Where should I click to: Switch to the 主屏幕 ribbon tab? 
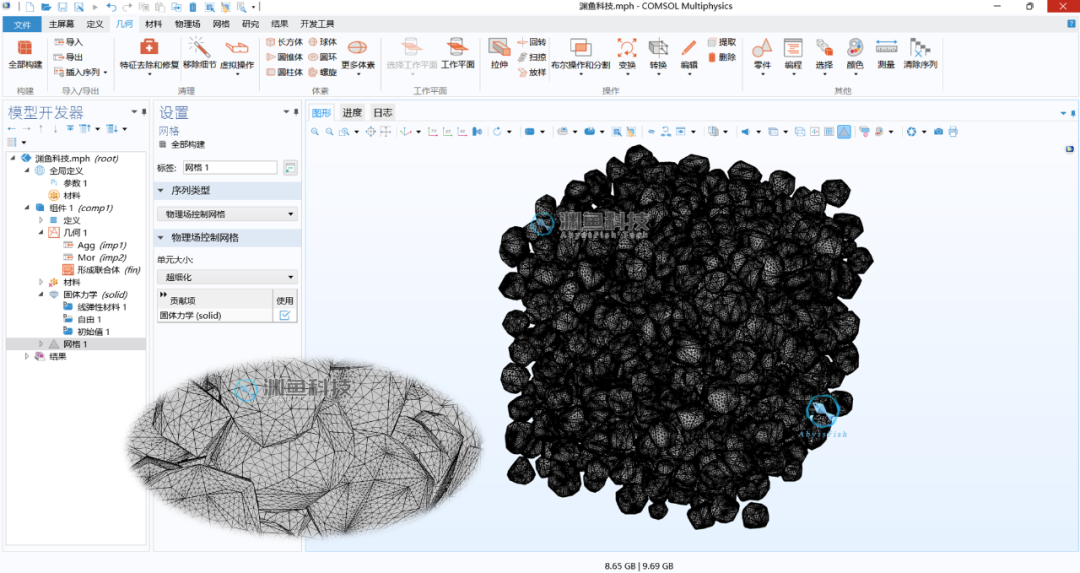coord(61,24)
